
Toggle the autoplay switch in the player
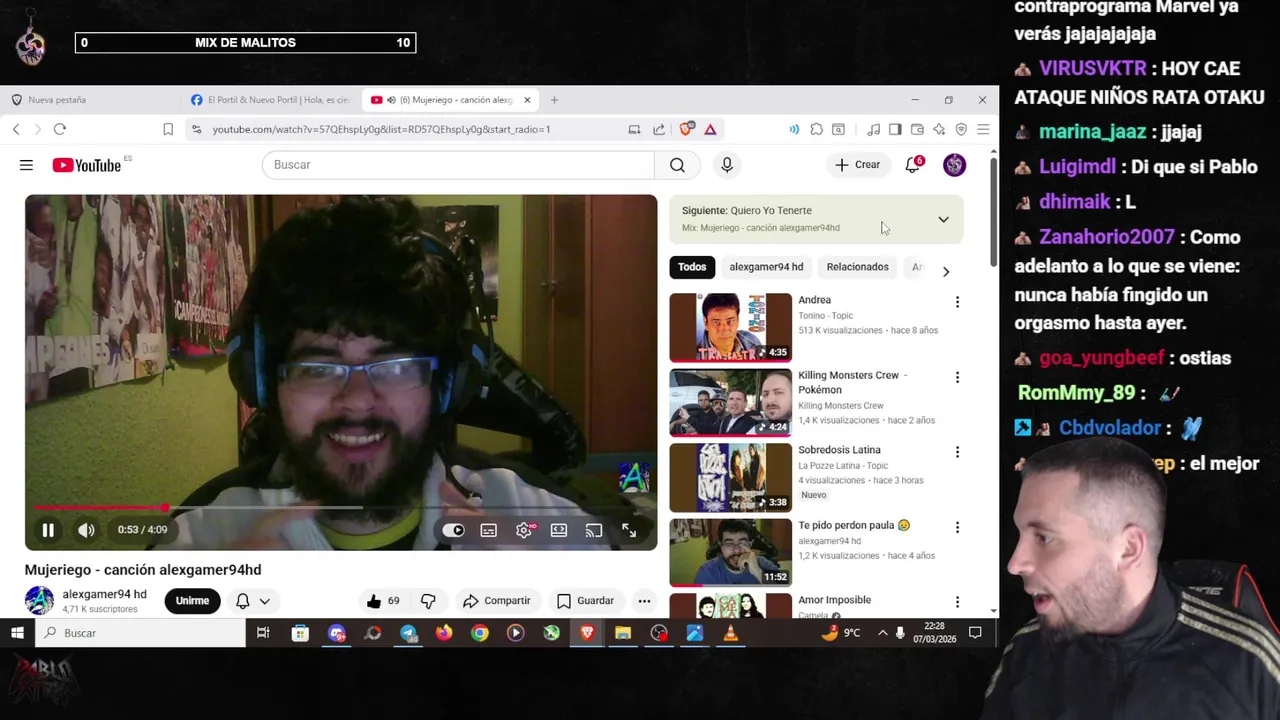click(x=454, y=530)
